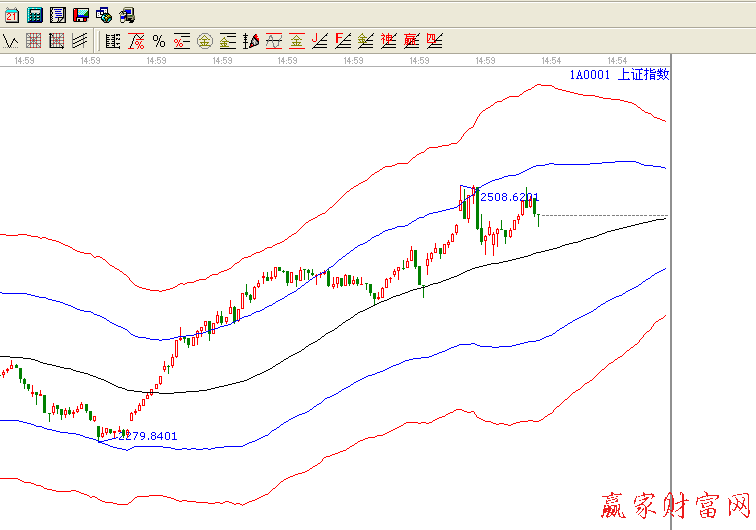Select the red grid tool icon
Screen dimensions: 756x530
click(34, 41)
